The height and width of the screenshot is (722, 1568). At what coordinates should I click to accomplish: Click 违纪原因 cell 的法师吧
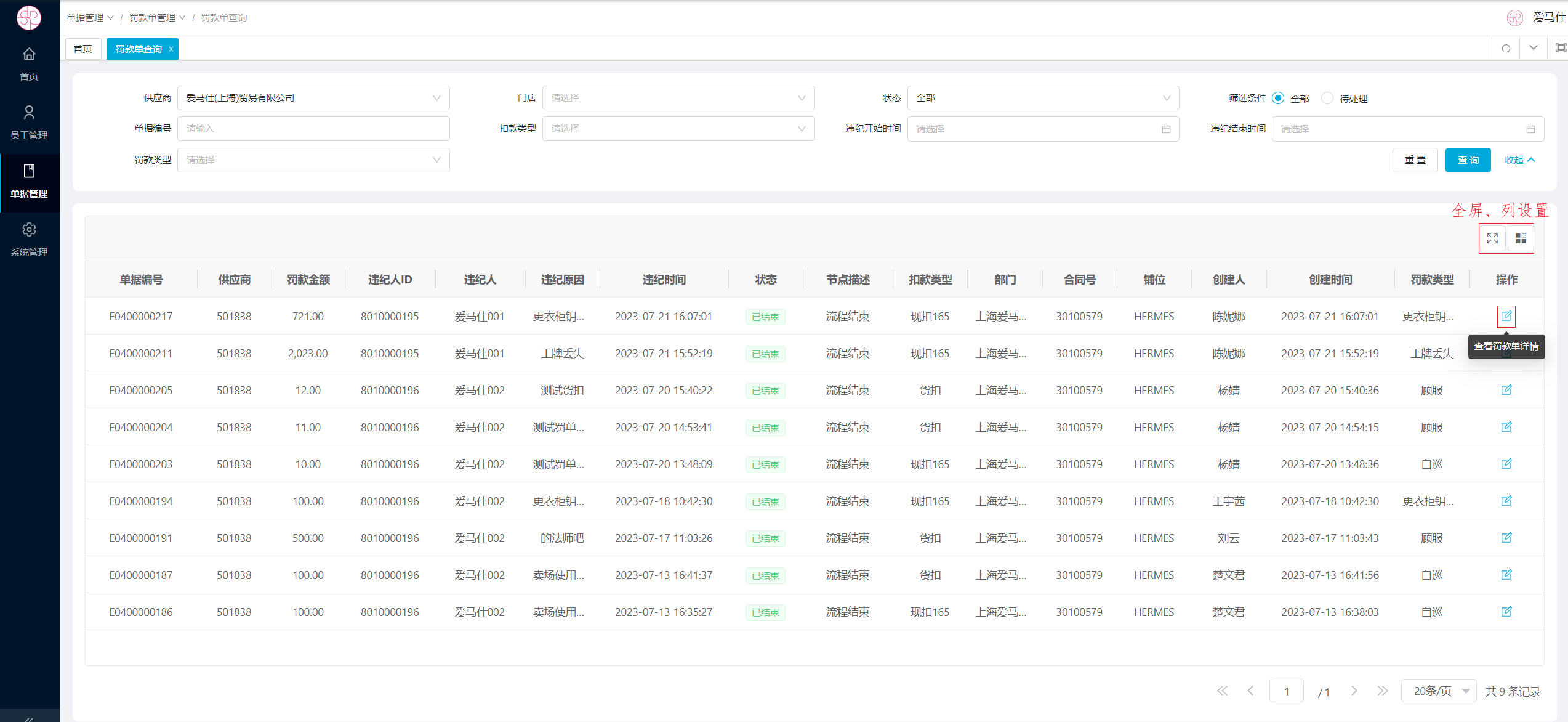[562, 538]
